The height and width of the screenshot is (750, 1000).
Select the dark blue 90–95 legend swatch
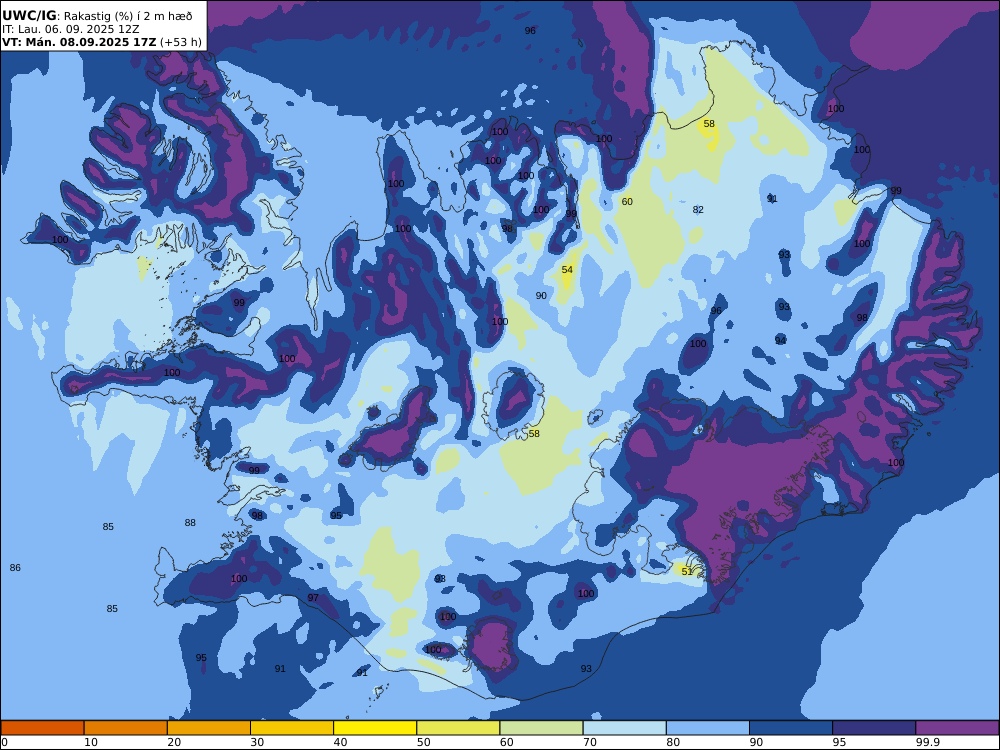pos(791,728)
